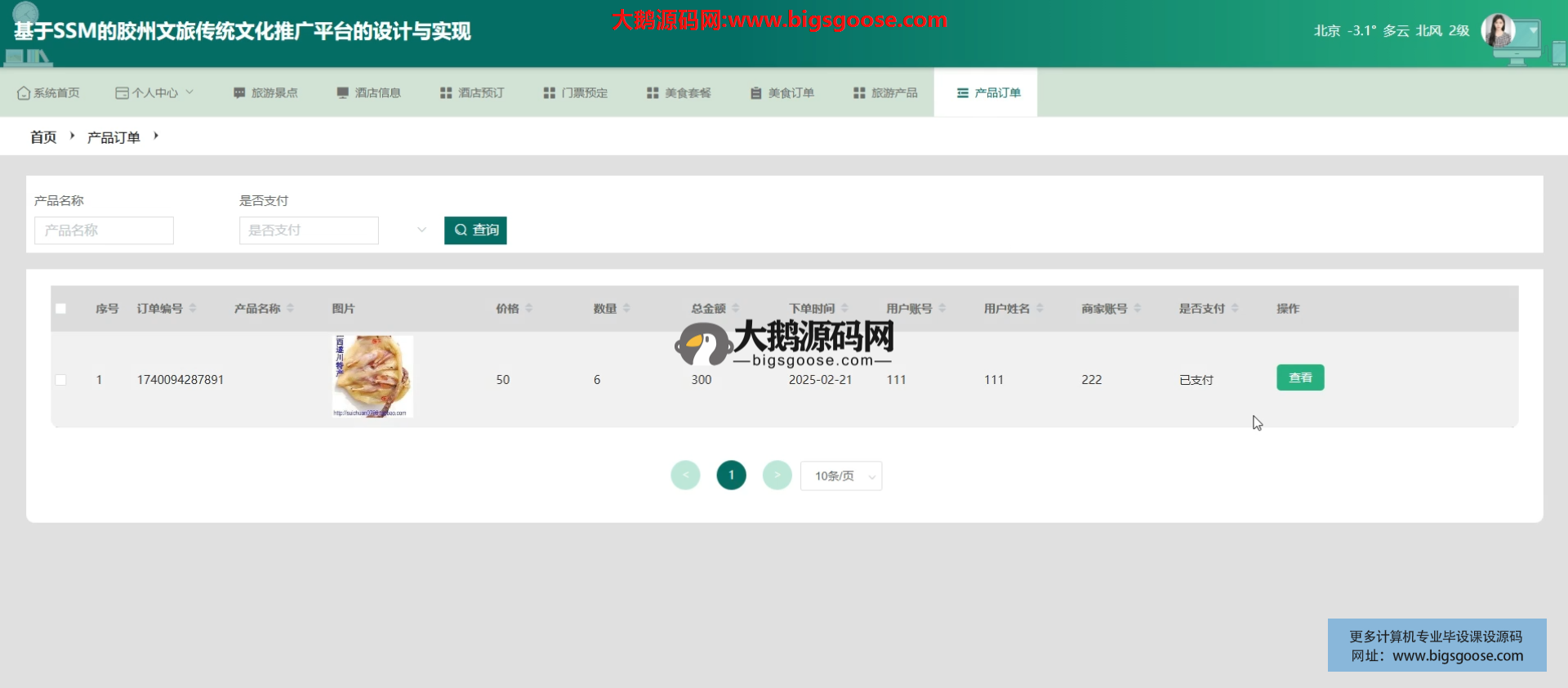The image size is (1568, 688).
Task: Click the home icon beside 系统首页
Action: tap(23, 93)
